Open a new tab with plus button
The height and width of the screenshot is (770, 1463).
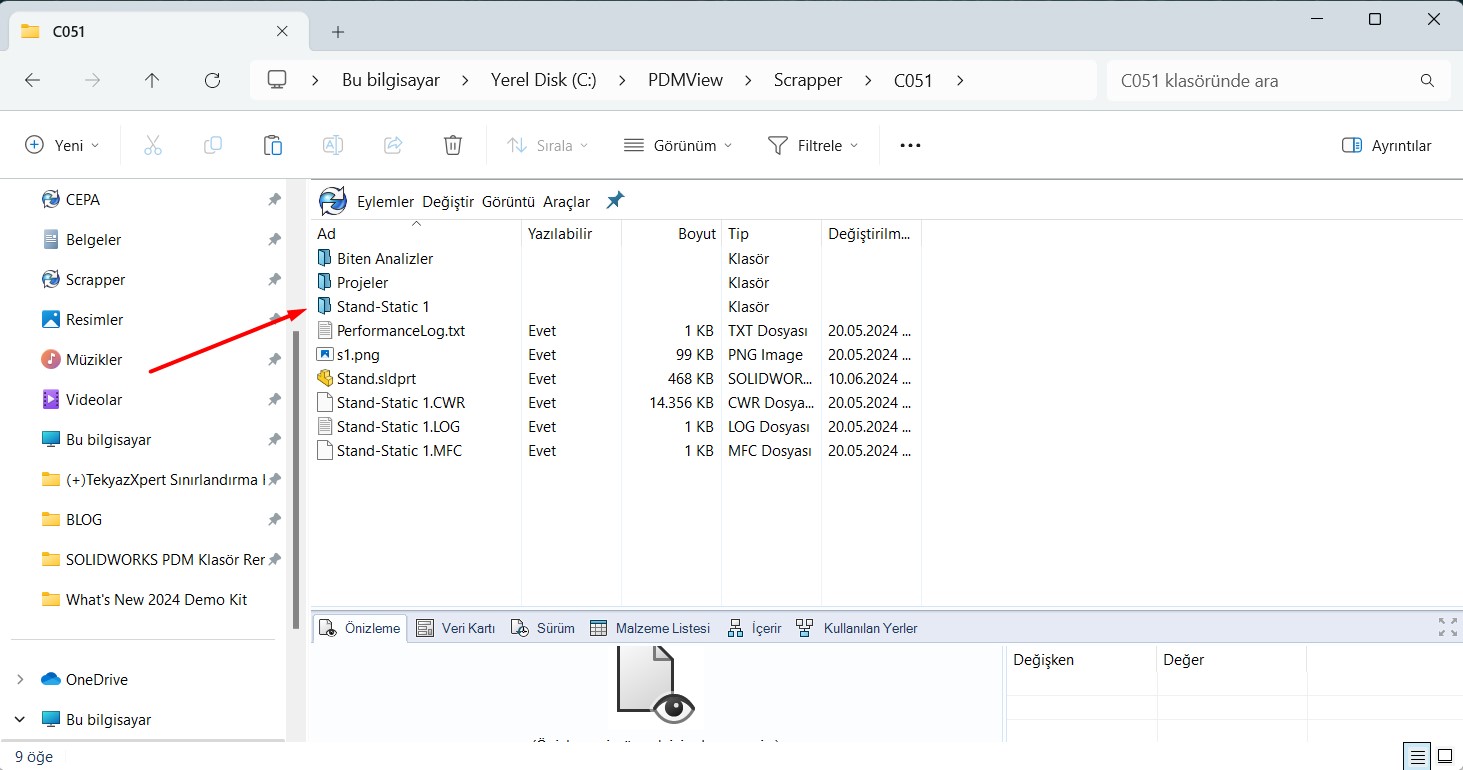tap(338, 32)
